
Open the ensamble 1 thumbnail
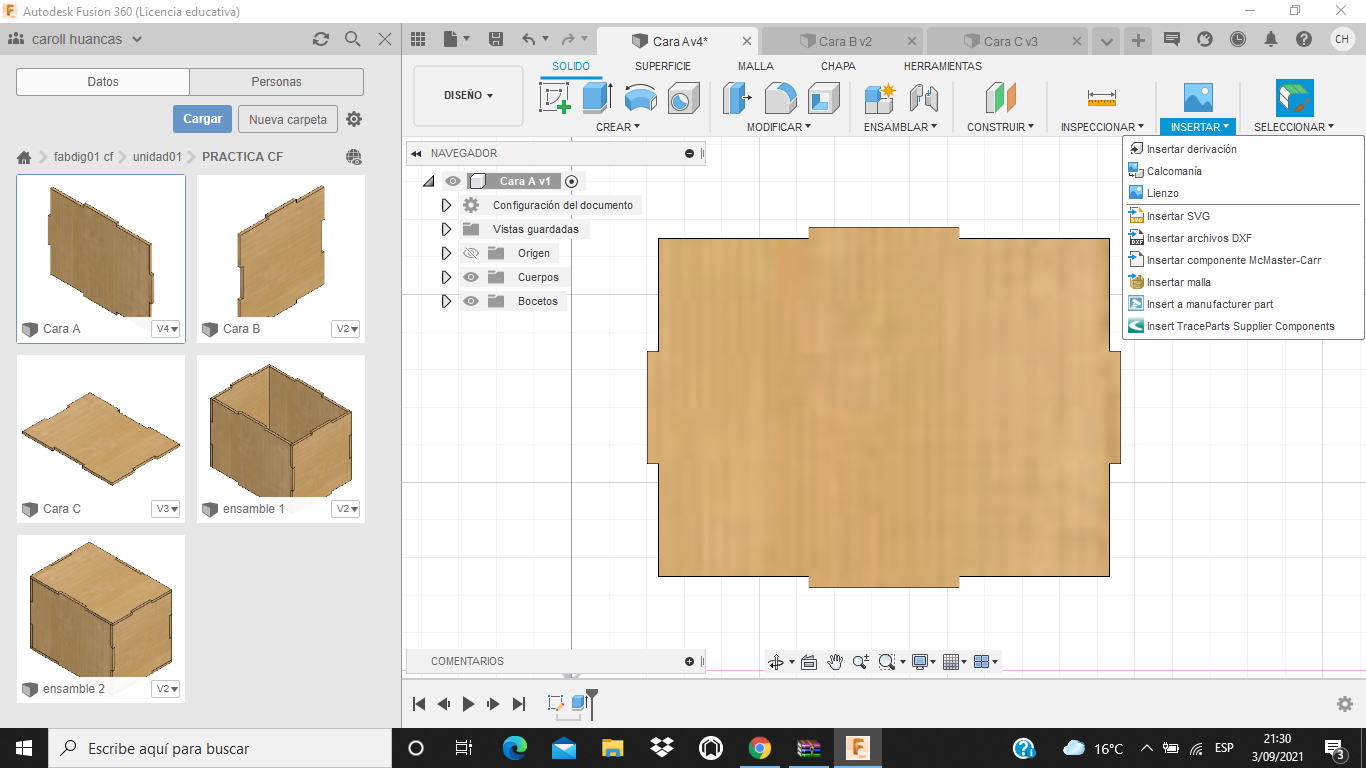[280, 428]
